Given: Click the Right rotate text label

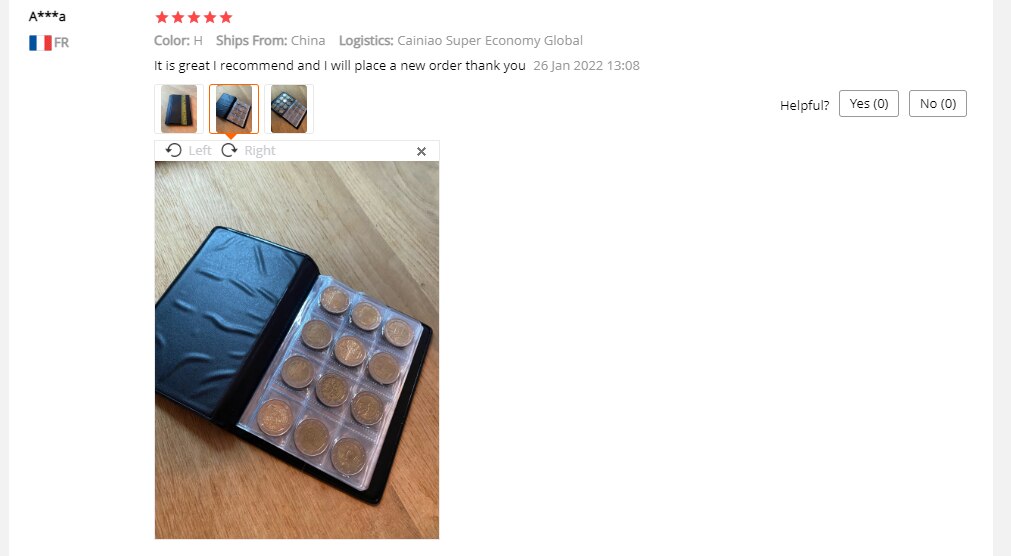Looking at the screenshot, I should coord(260,150).
